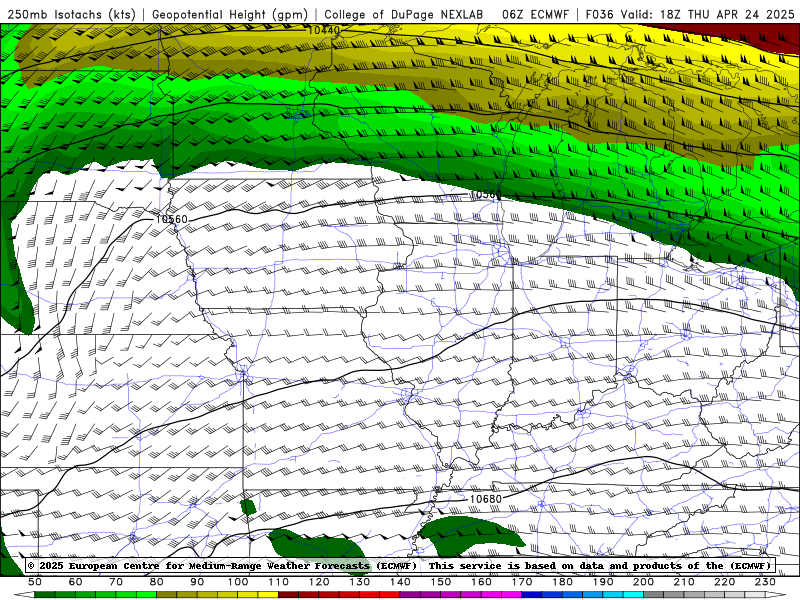
Task: Click the '200' color bar value
Action: [643, 582]
